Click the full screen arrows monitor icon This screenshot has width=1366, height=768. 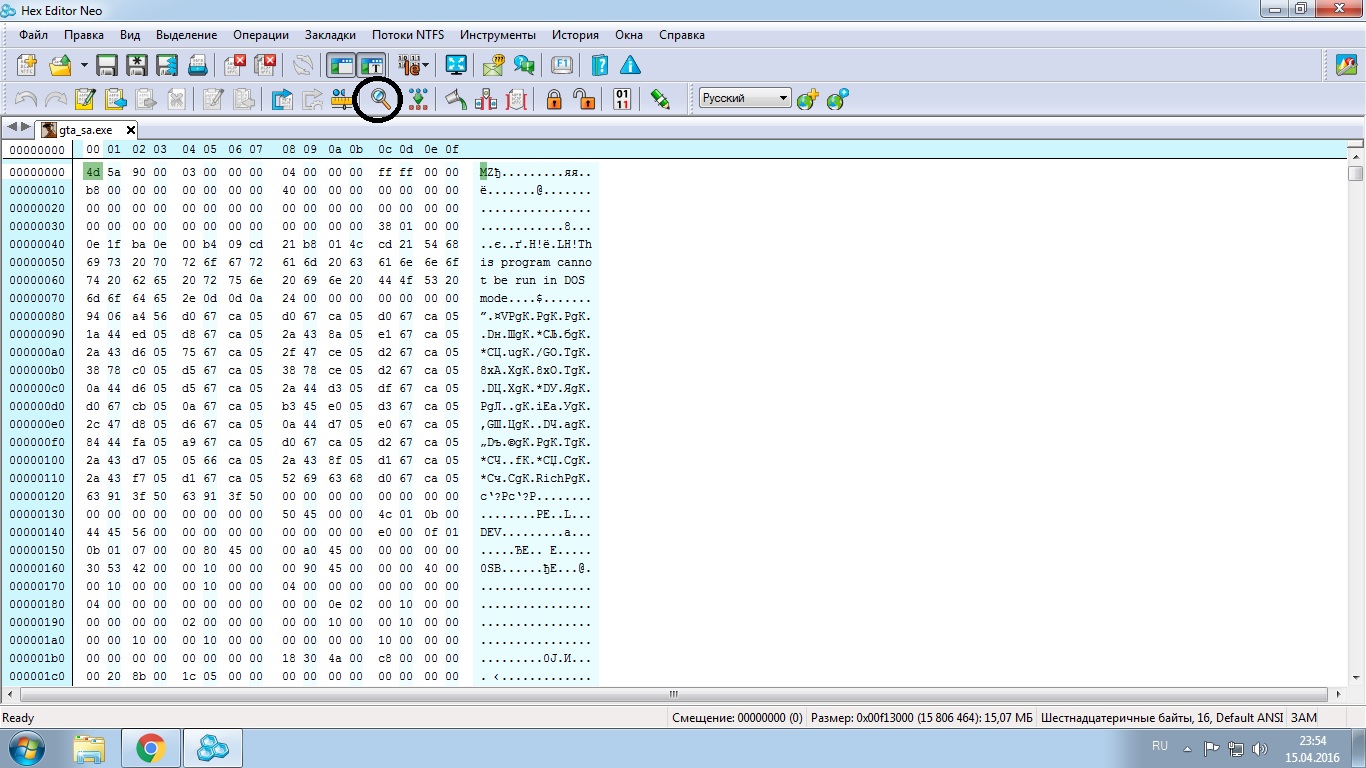point(456,66)
